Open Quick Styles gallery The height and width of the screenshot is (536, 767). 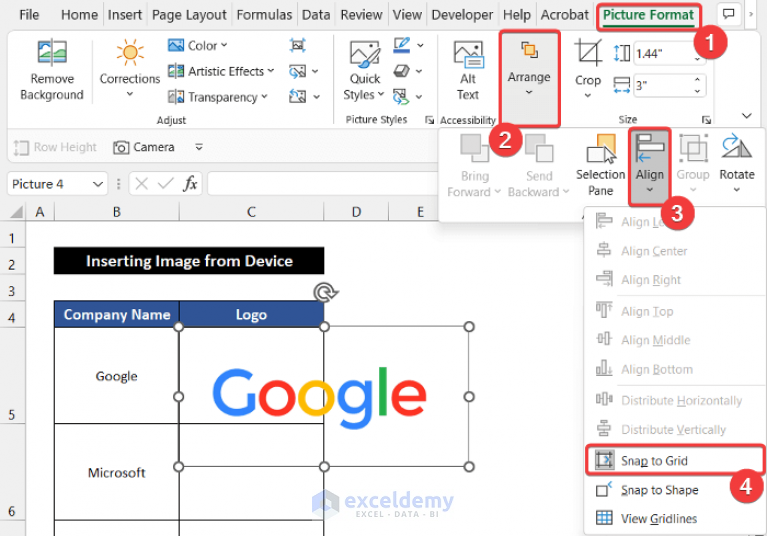tap(364, 70)
